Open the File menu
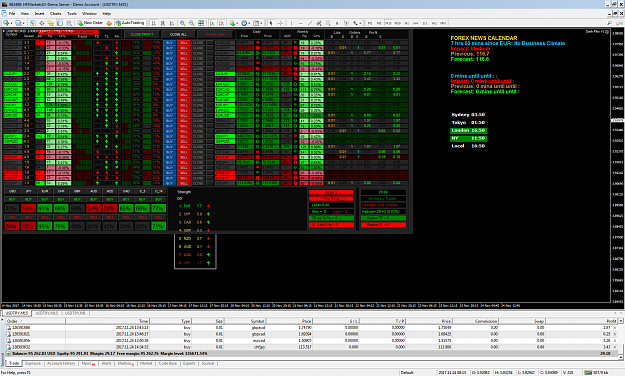Image resolution: width=625 pixels, height=376 pixels. pyautogui.click(x=12, y=14)
